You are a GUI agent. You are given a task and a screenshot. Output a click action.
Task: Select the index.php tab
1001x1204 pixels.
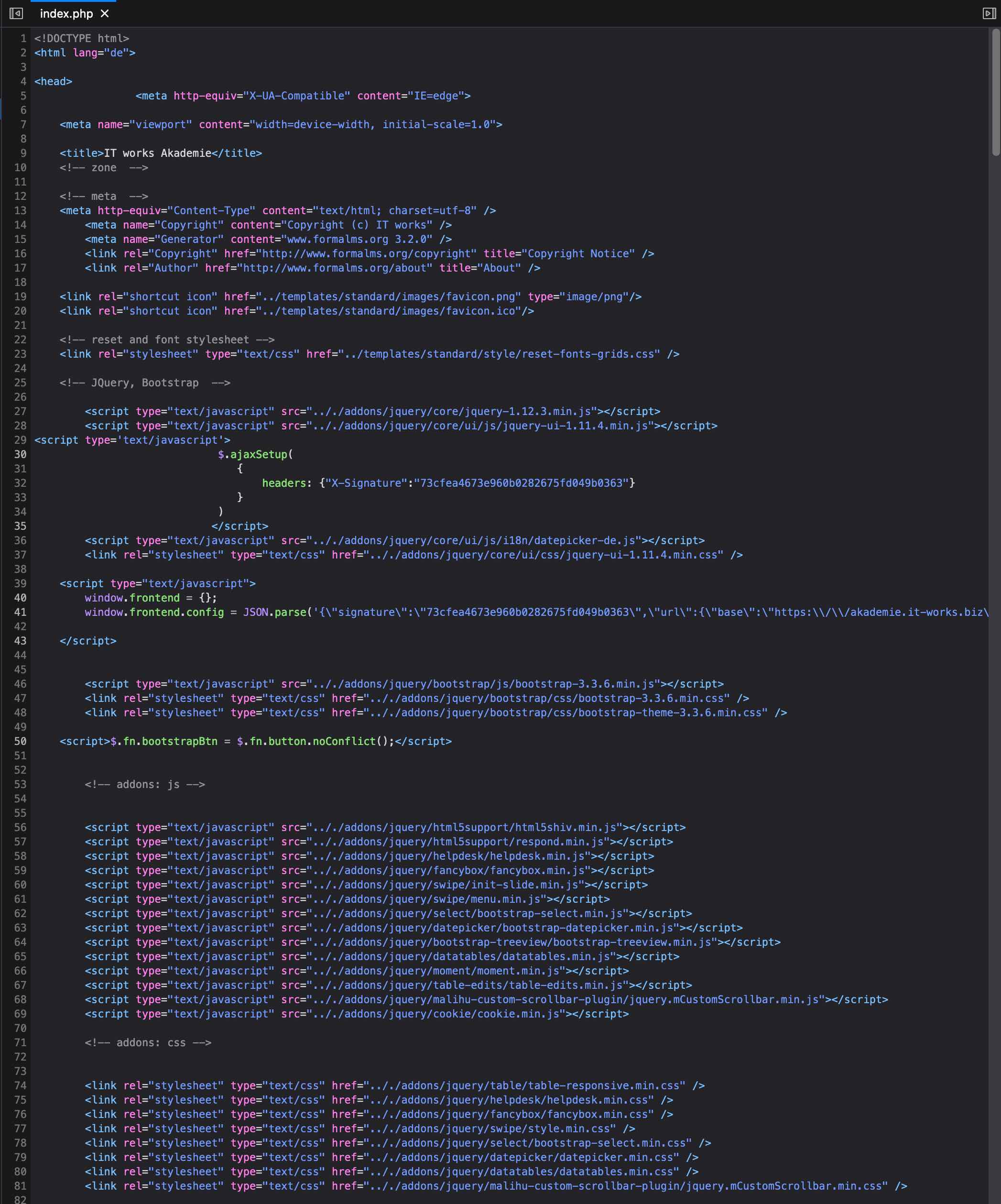coord(66,13)
